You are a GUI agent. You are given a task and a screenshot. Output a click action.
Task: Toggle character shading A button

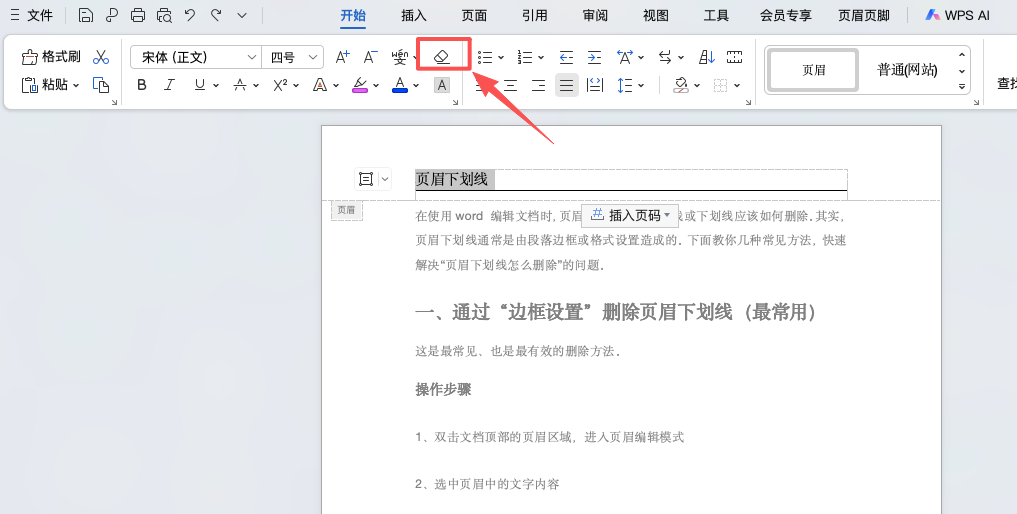442,85
